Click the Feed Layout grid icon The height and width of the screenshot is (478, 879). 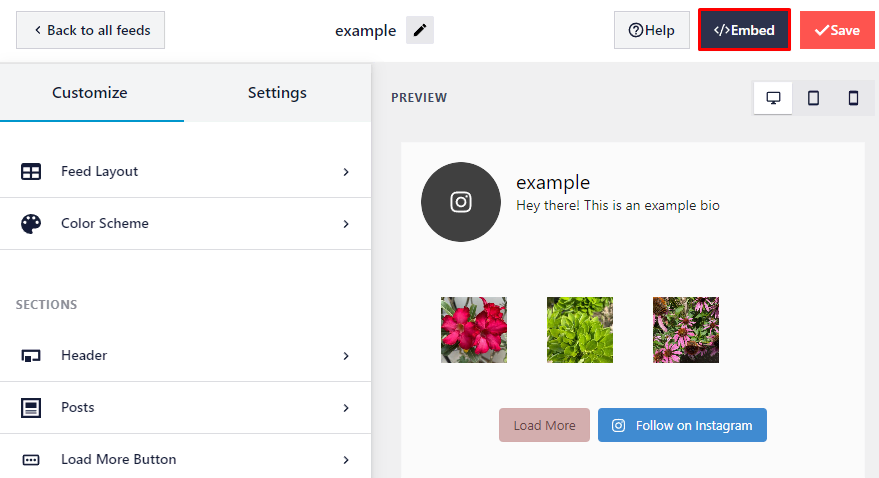coord(31,172)
